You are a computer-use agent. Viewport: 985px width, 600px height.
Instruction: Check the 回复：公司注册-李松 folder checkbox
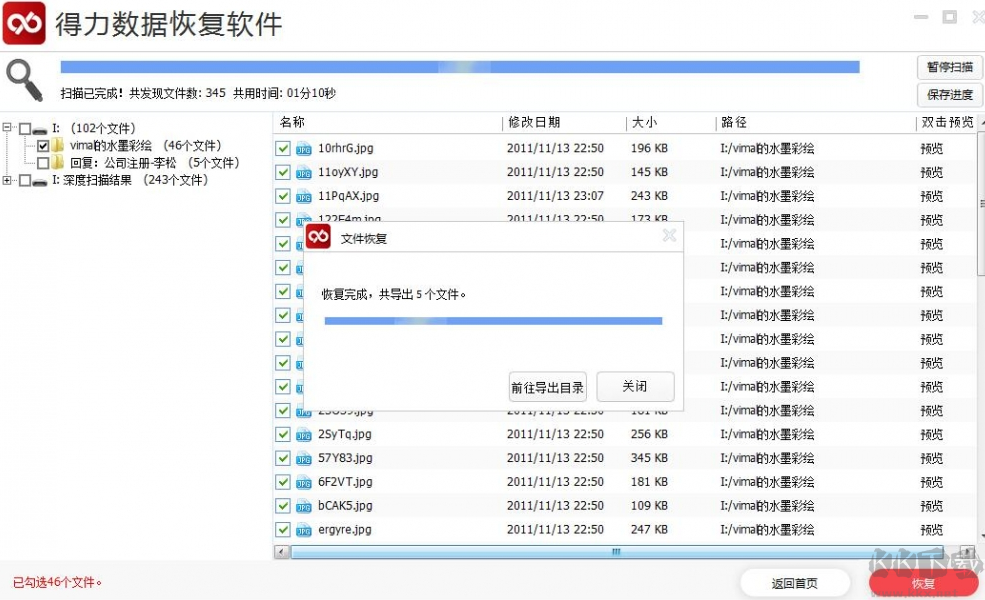coord(43,164)
